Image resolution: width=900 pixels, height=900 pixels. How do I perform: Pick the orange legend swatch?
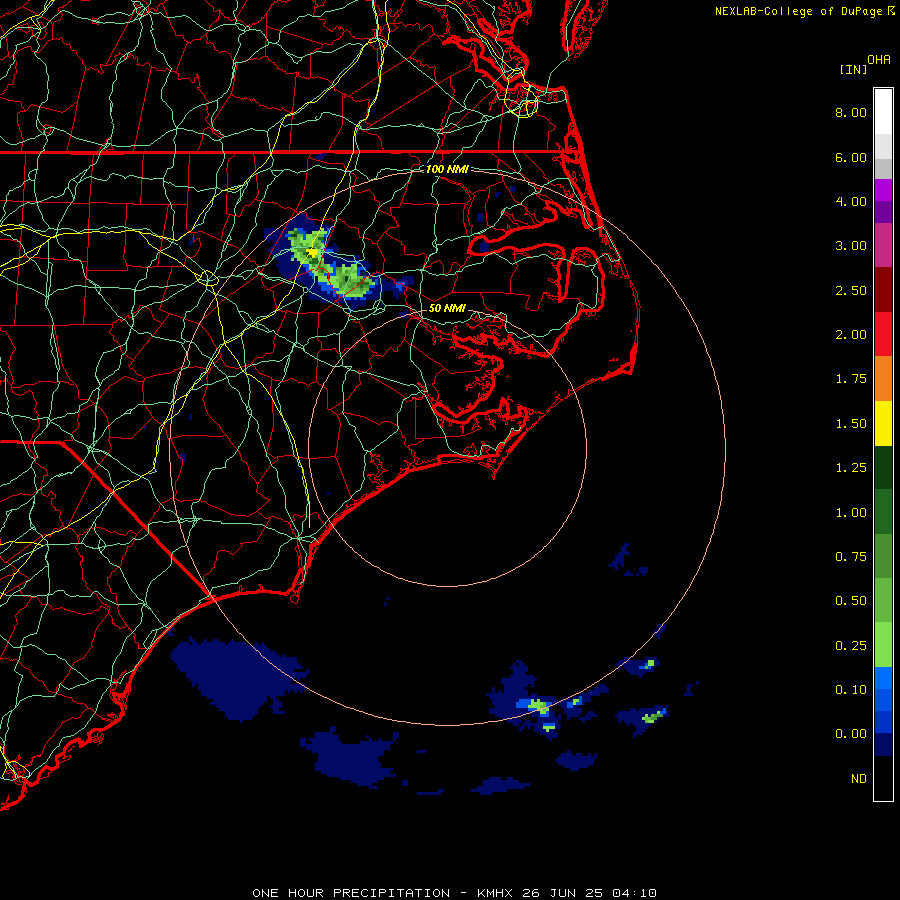click(883, 379)
